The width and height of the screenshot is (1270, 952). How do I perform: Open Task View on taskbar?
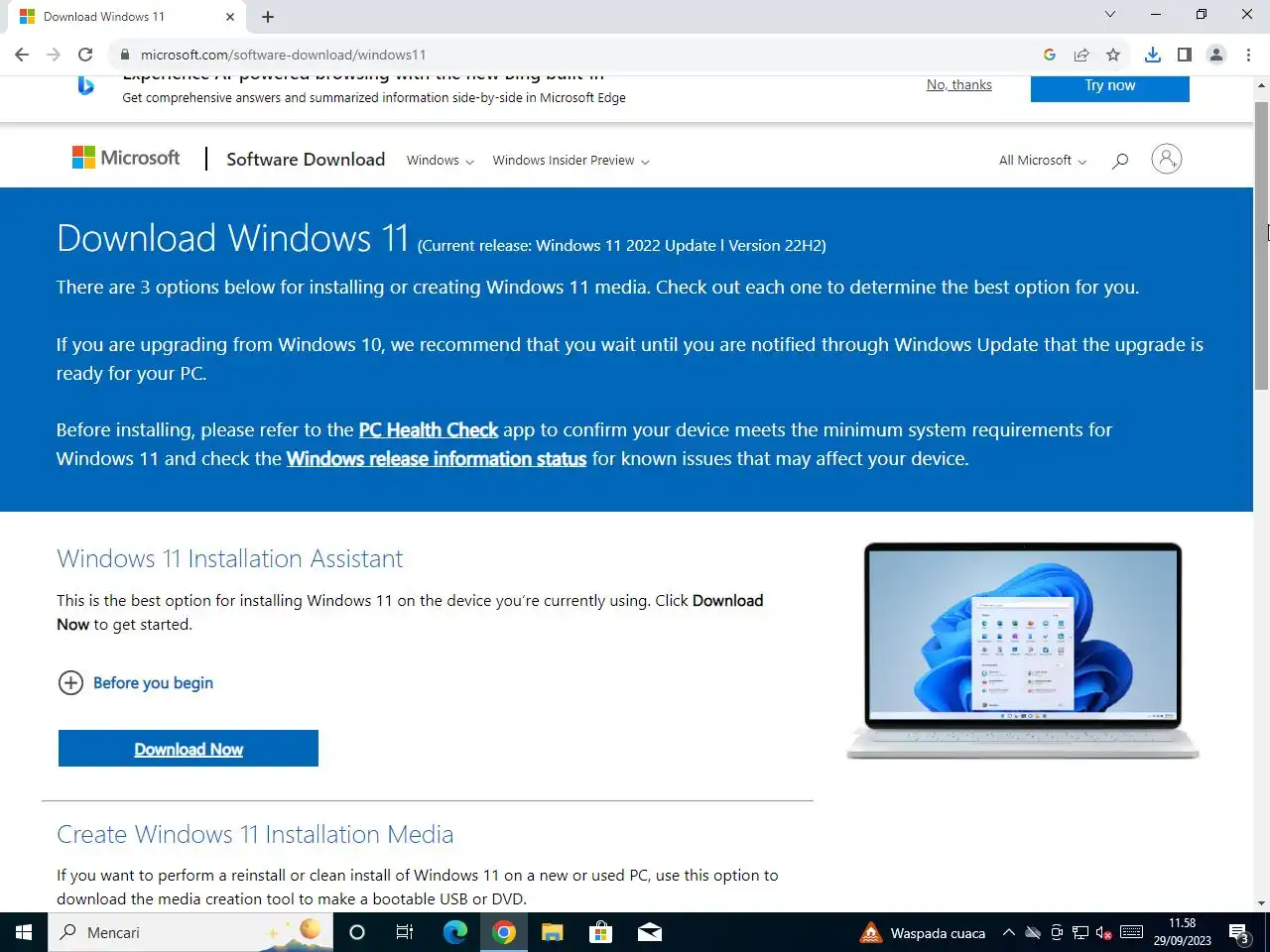click(405, 932)
